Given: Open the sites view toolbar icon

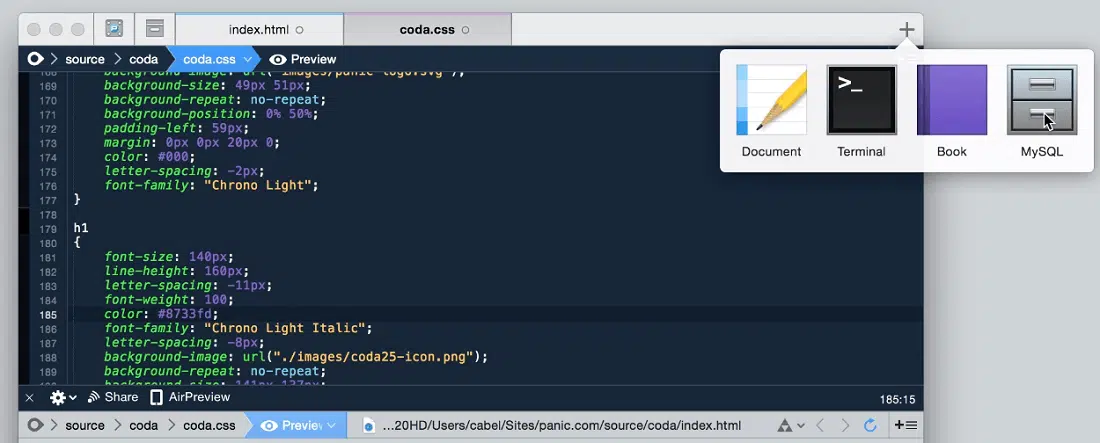Looking at the screenshot, I should click(x=114, y=29).
